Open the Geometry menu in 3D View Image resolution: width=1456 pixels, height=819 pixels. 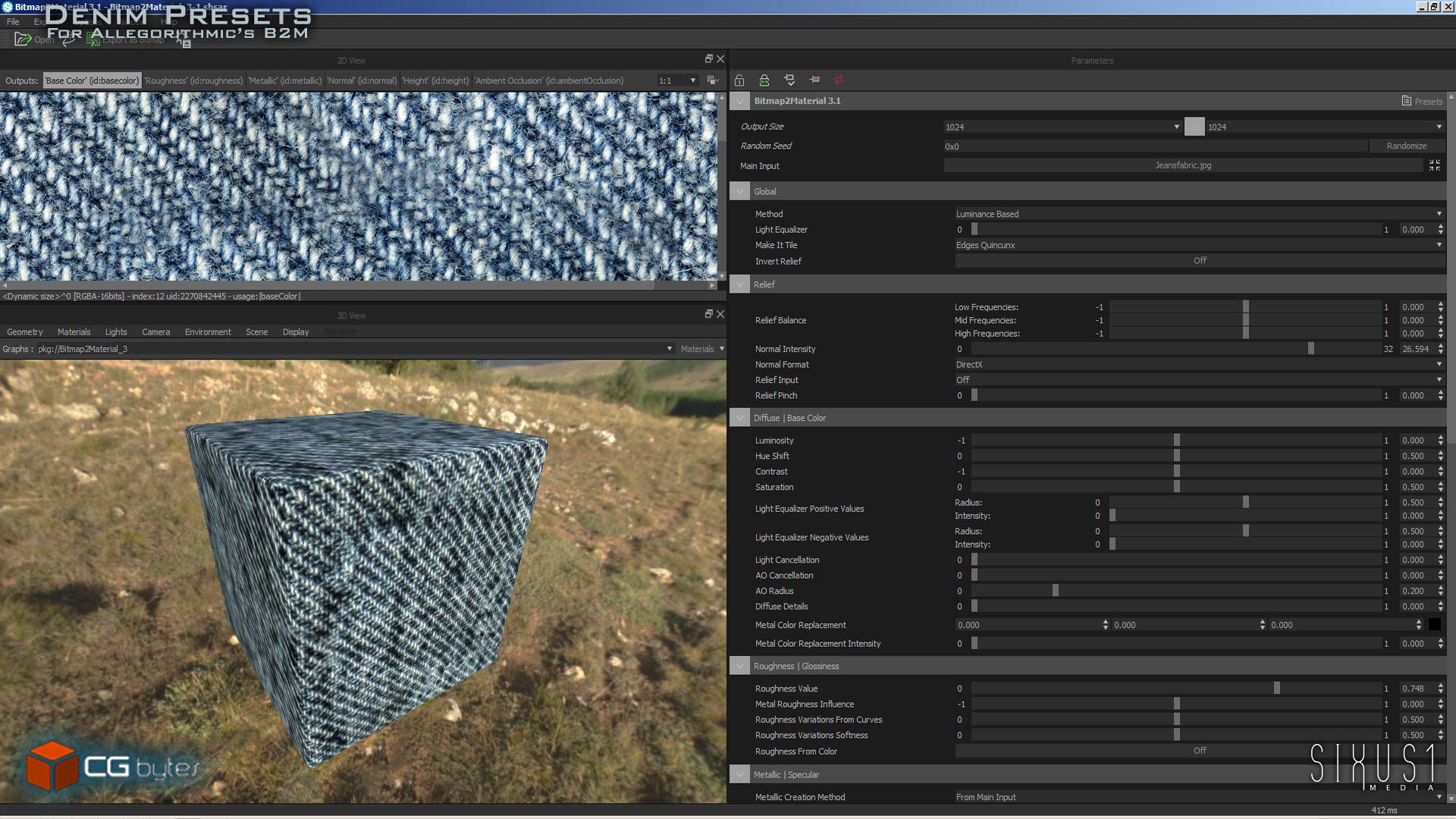(x=25, y=332)
